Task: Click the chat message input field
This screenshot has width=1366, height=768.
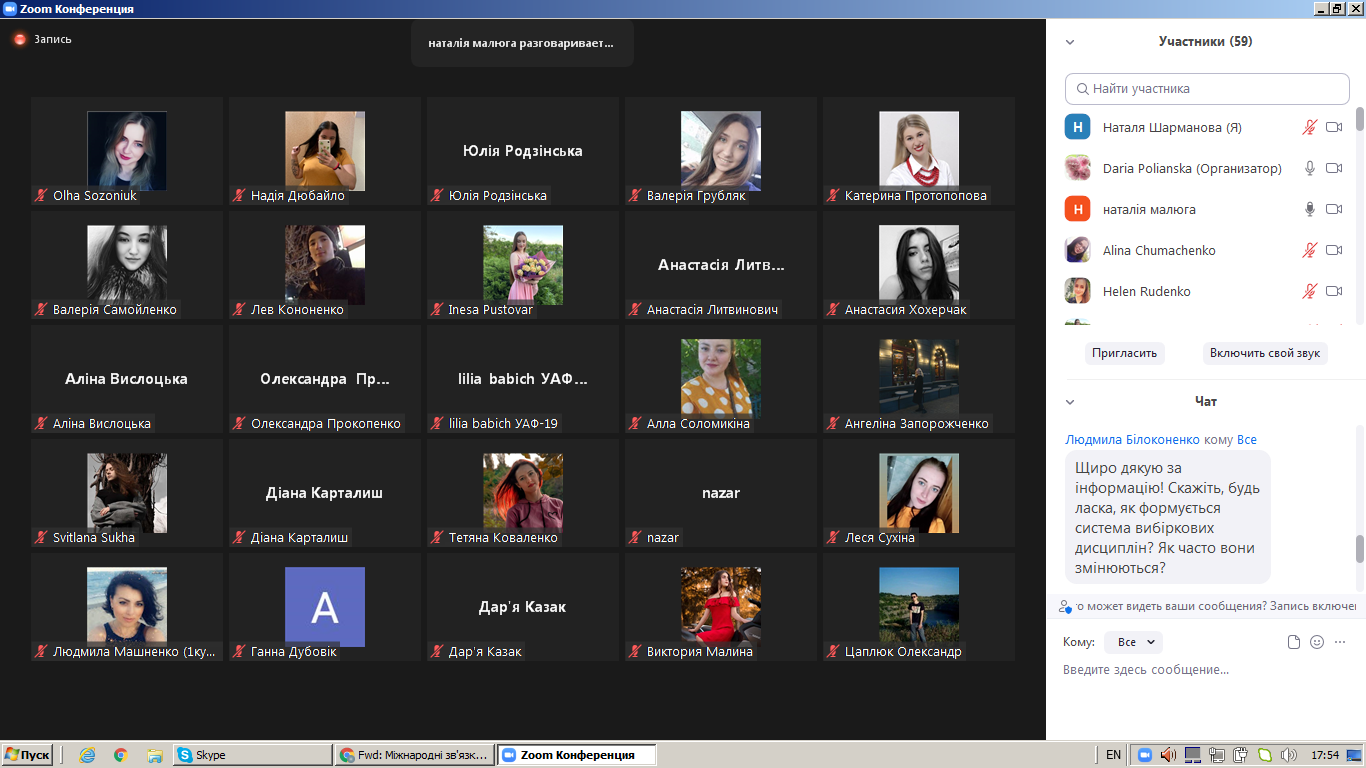Action: coord(1200,670)
